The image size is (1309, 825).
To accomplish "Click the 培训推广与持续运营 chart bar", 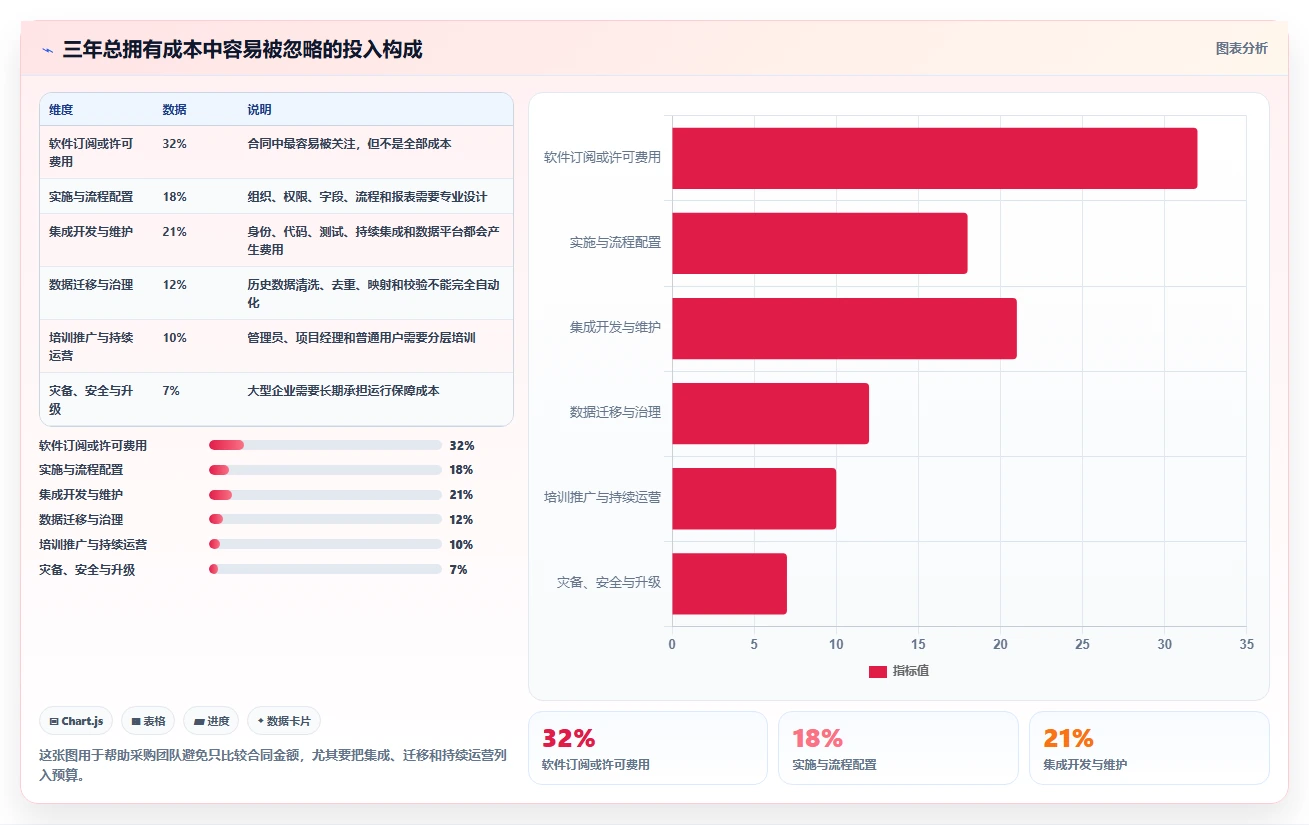I will pos(754,498).
